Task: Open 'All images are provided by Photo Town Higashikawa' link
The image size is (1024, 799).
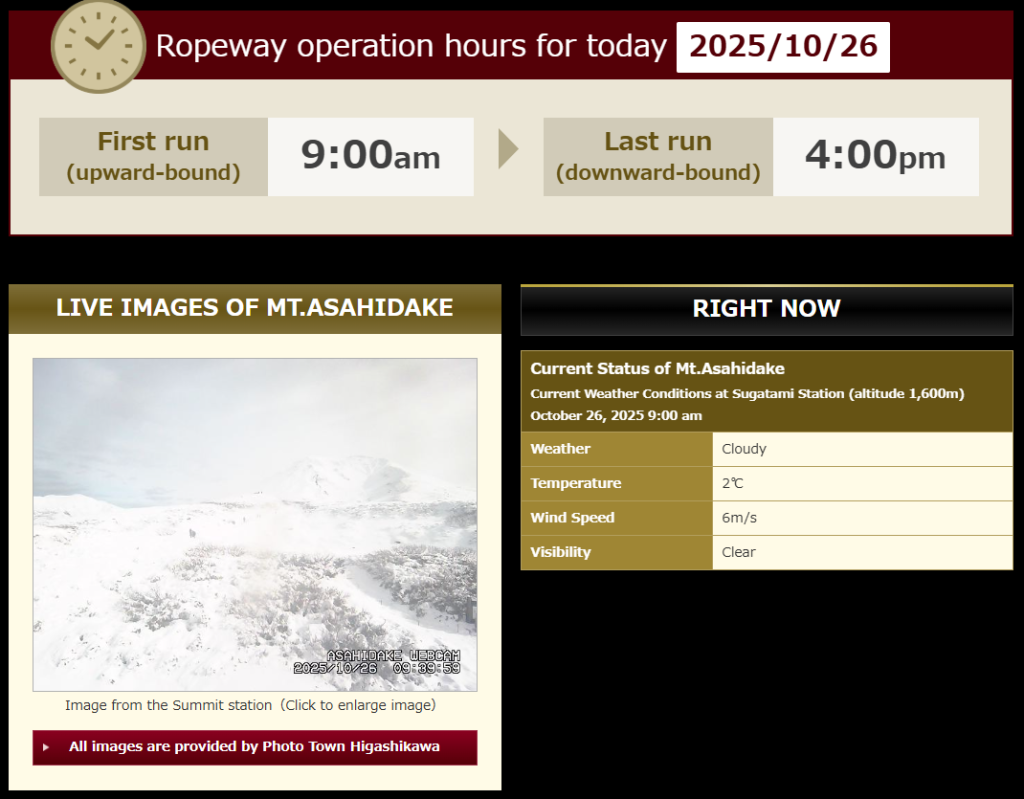Action: coord(254,747)
